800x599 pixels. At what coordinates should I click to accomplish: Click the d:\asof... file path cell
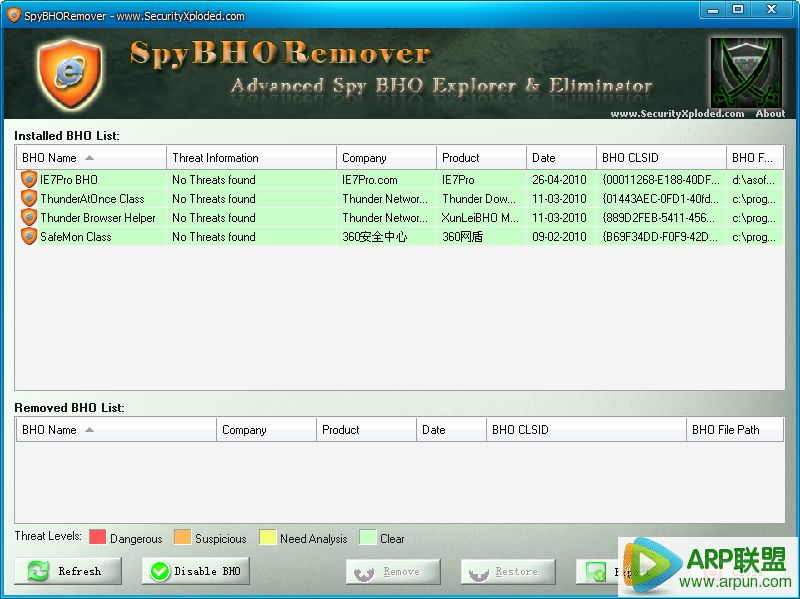753,180
